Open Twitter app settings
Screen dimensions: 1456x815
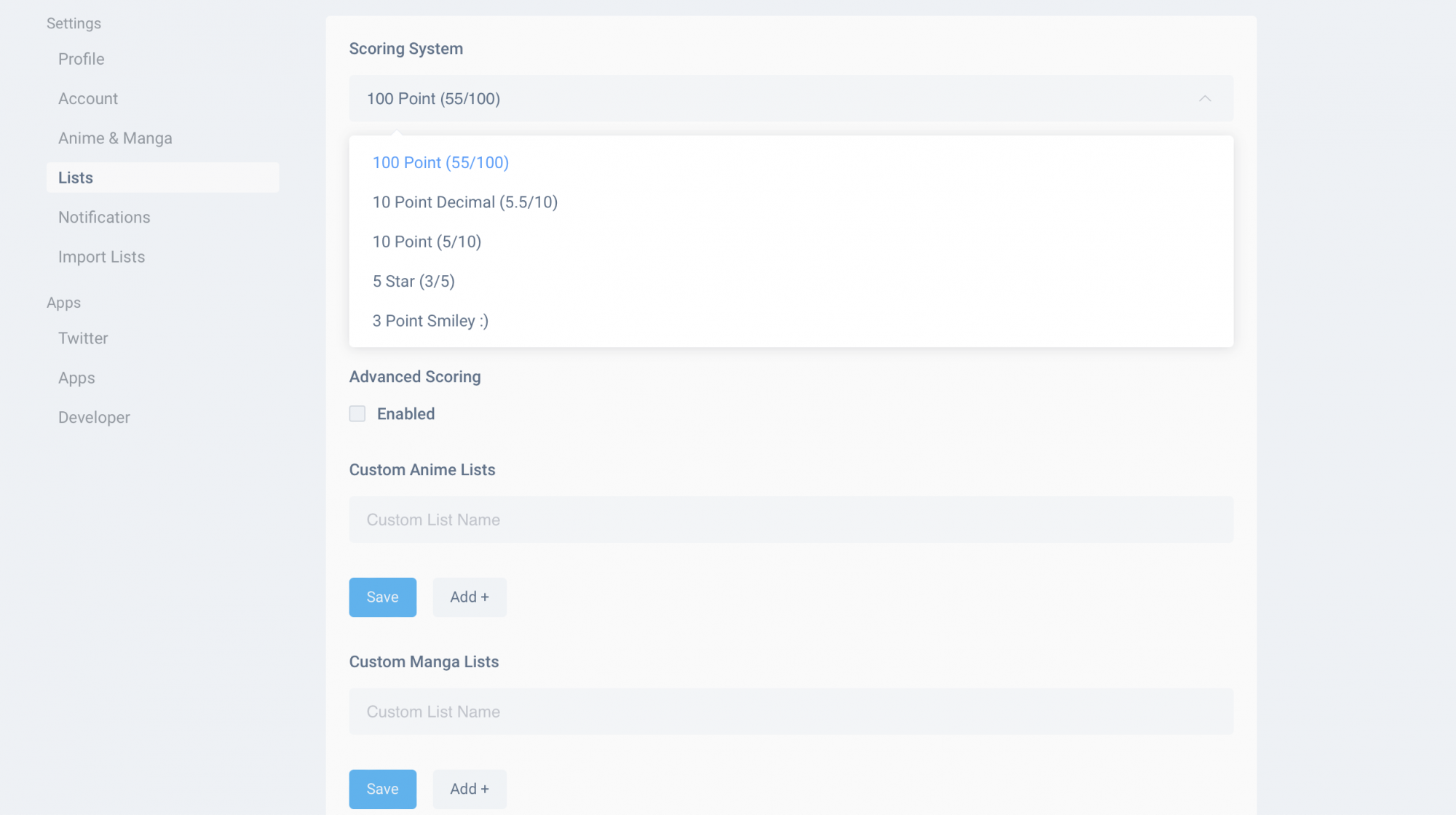point(83,338)
